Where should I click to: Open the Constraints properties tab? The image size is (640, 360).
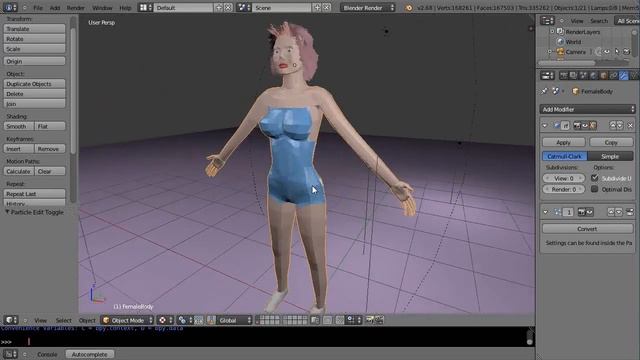pos(613,76)
